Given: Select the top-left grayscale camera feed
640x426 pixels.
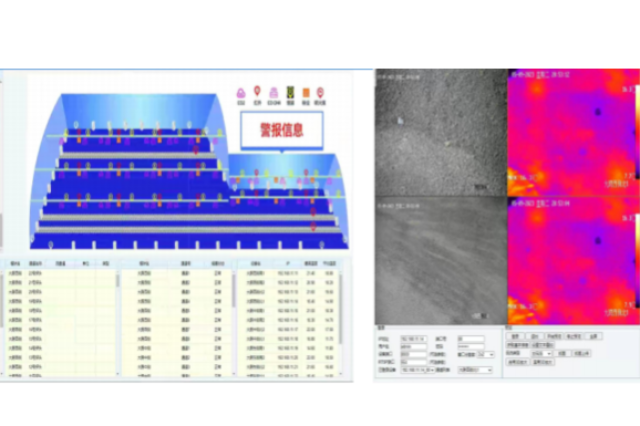Looking at the screenshot, I should (440, 132).
